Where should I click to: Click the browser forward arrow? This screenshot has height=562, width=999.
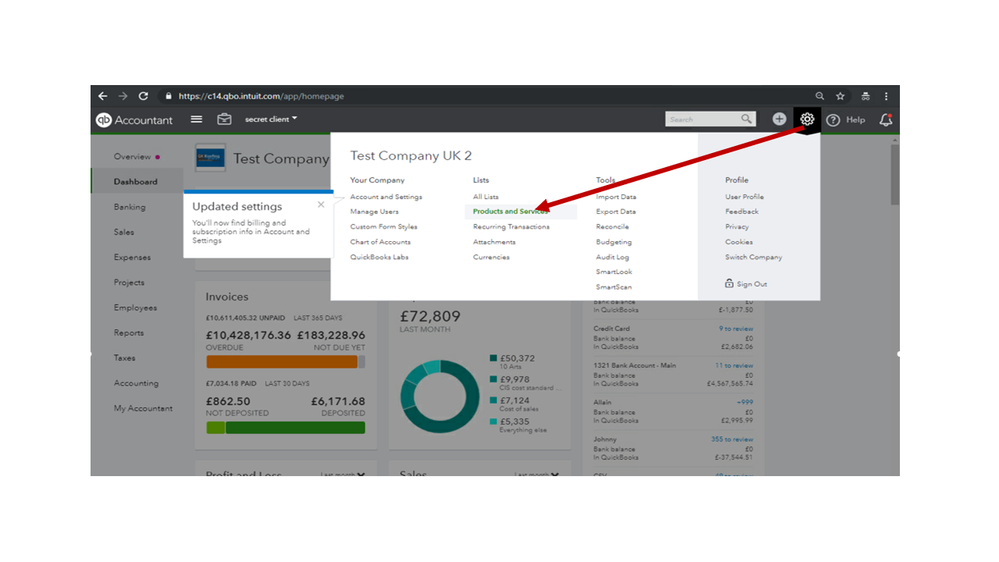point(123,96)
